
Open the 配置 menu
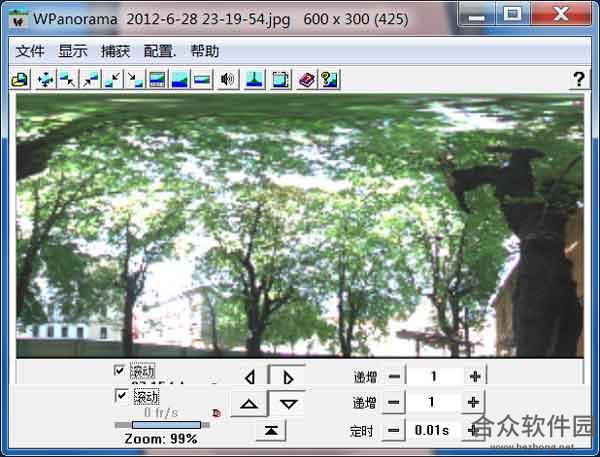click(159, 51)
